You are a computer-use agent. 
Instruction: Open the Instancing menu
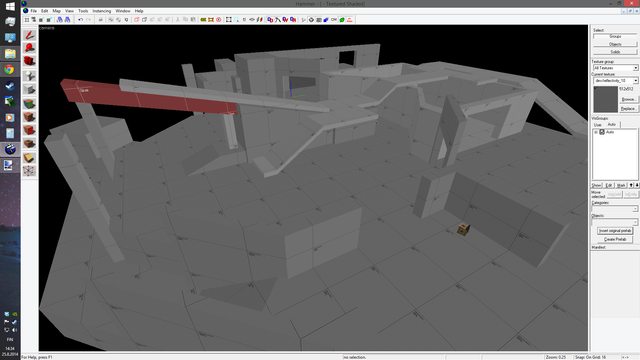pos(102,11)
